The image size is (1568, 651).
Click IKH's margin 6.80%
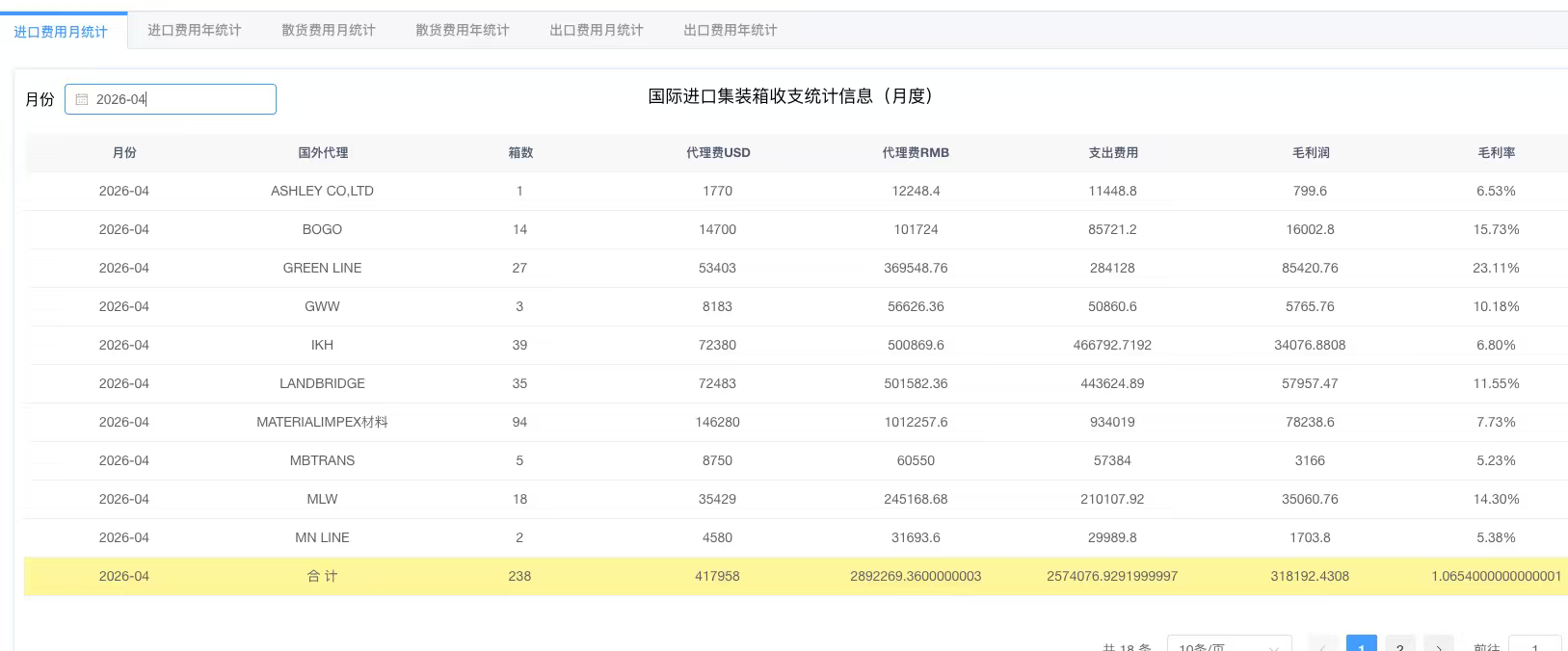click(x=1496, y=345)
